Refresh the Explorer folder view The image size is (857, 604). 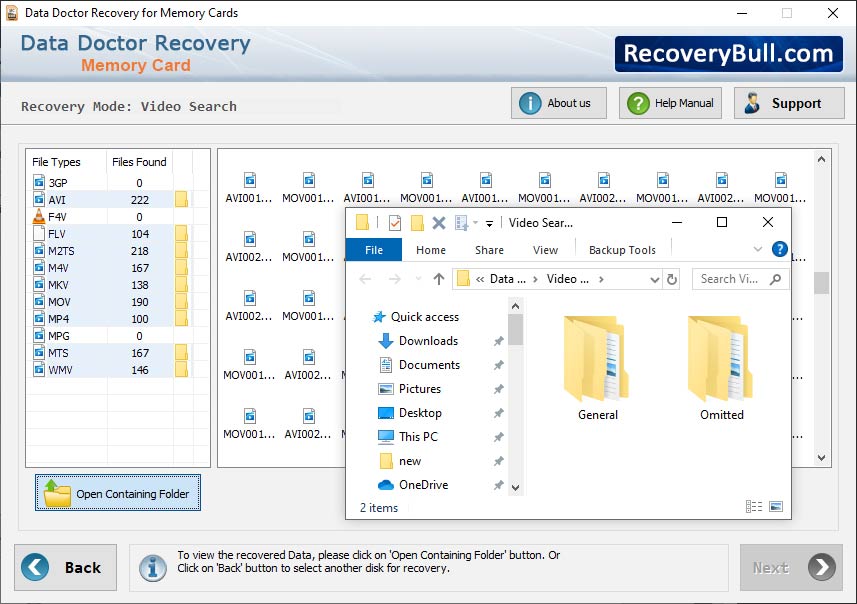(672, 279)
